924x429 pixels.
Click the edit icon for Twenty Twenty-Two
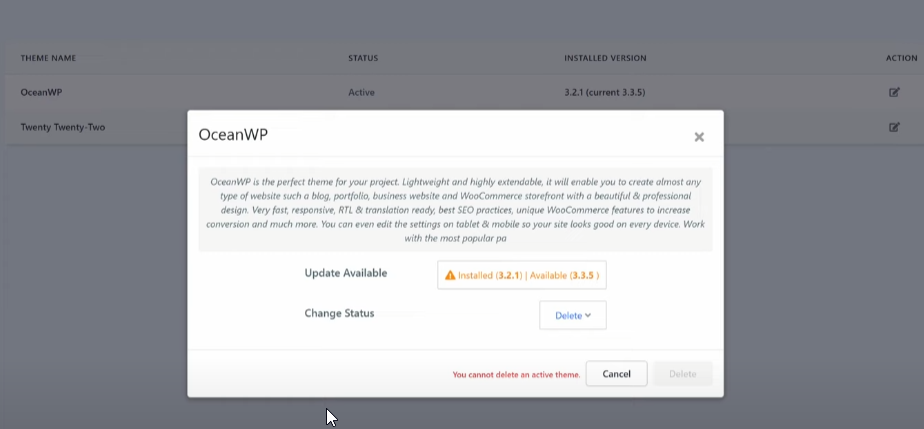tap(894, 127)
